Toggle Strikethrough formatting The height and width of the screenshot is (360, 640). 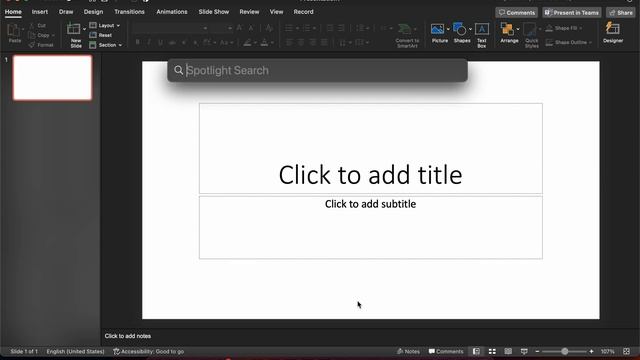172,42
